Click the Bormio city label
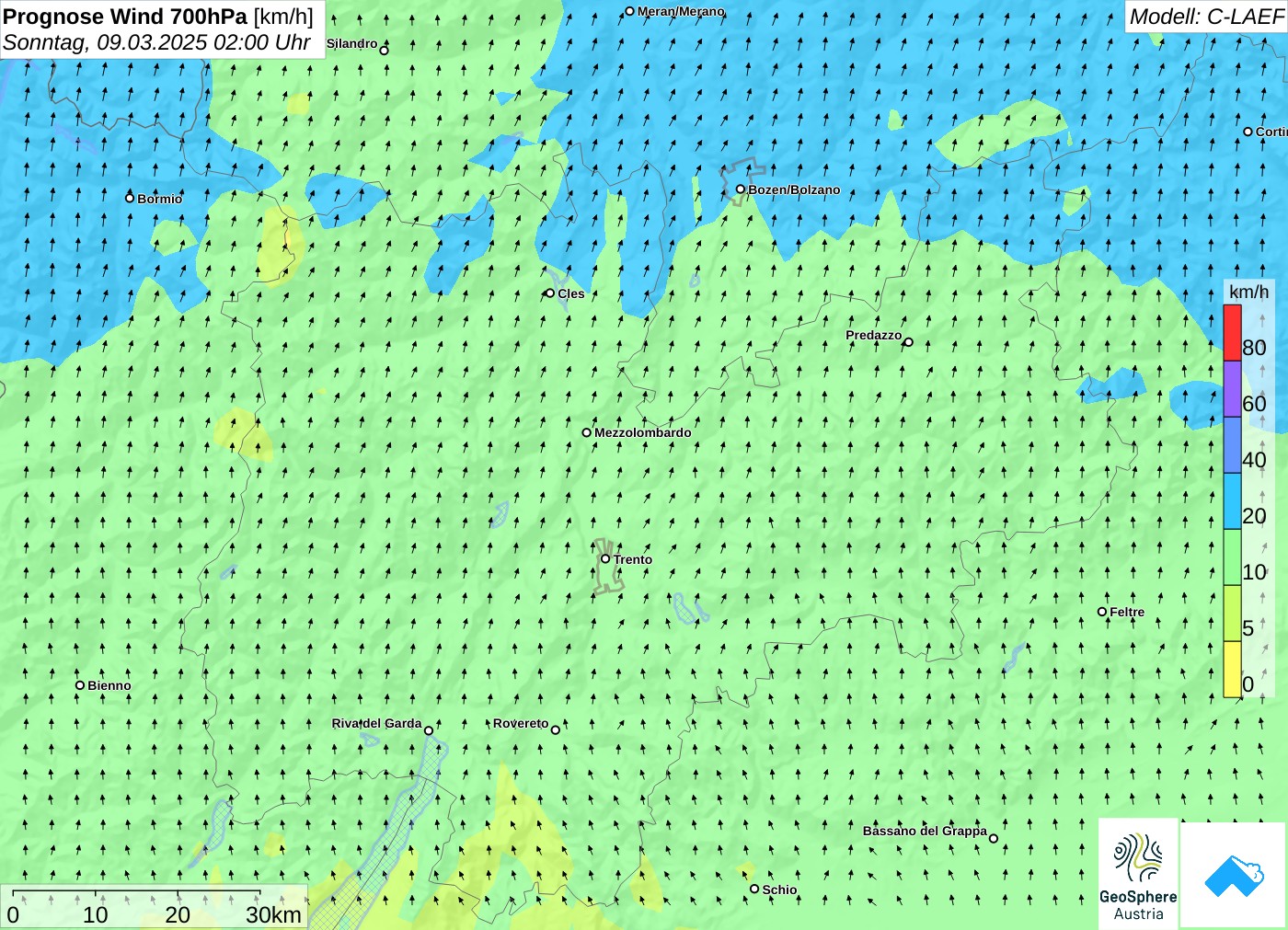The image size is (1288, 930). pos(160,199)
